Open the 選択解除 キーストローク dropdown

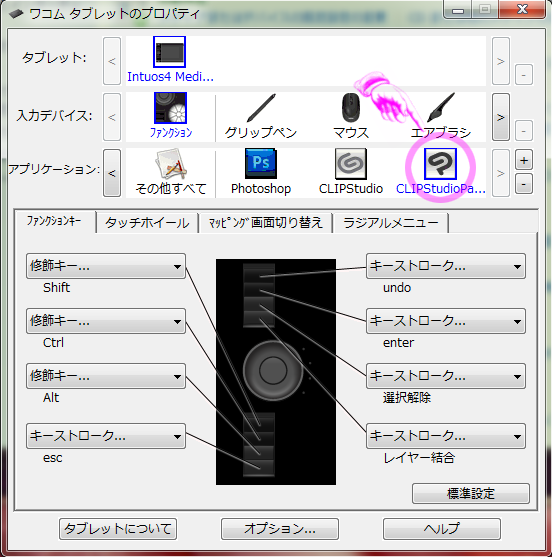(446, 376)
